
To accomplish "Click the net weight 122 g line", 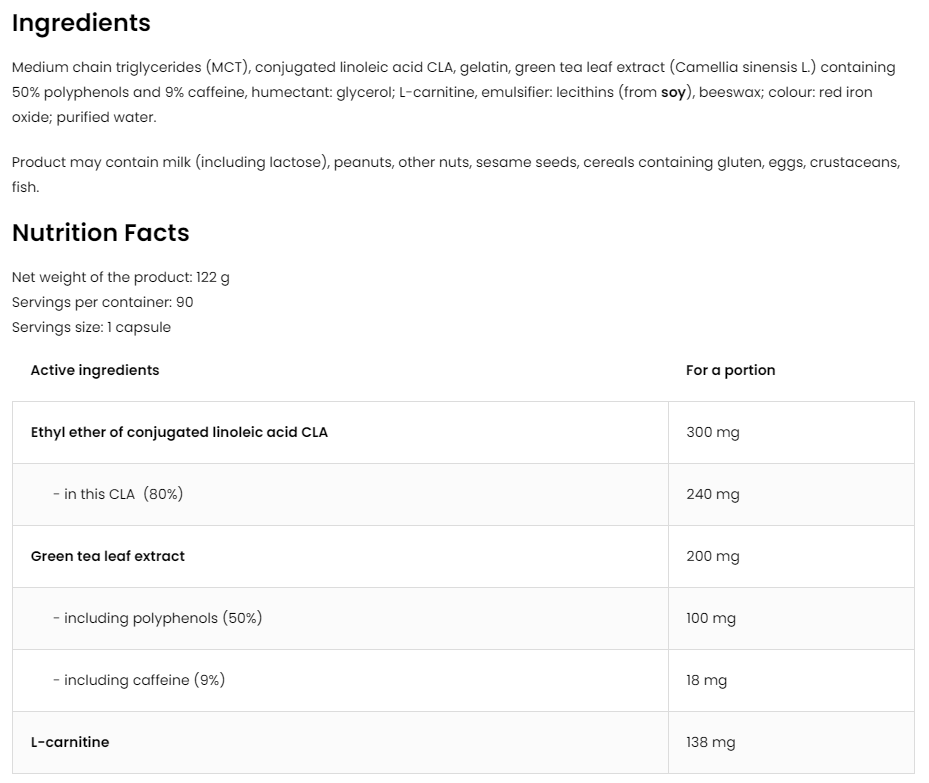I will (120, 277).
